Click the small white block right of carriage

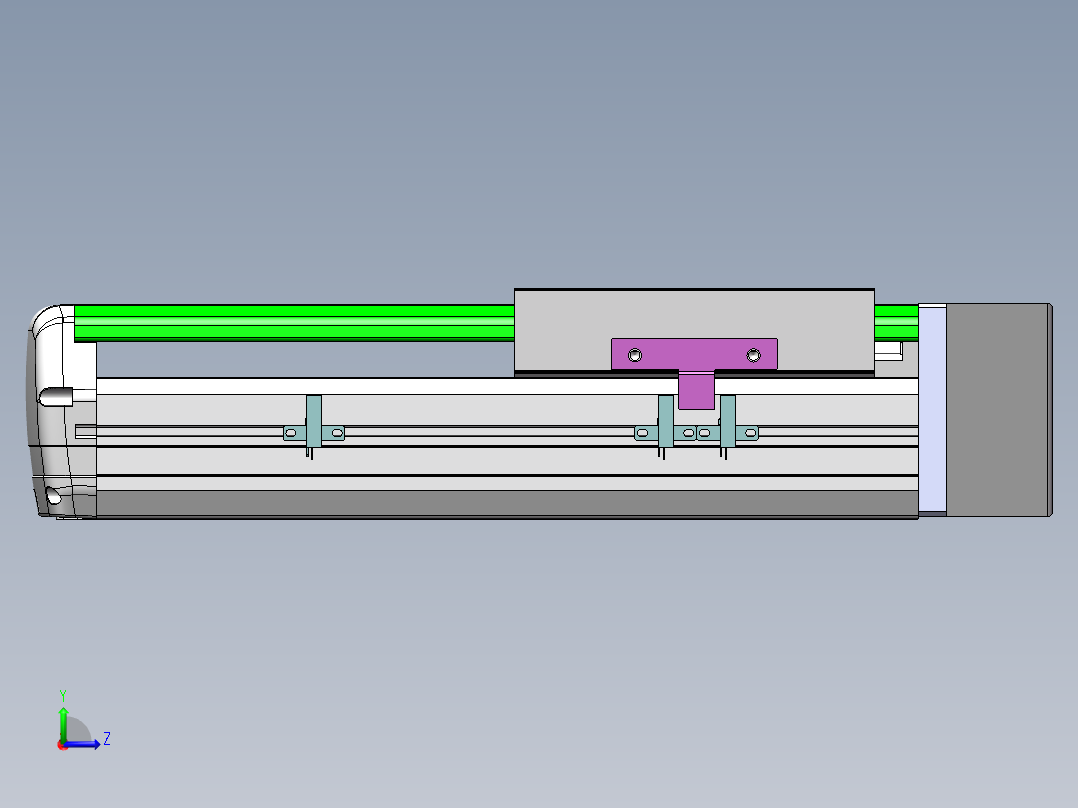(888, 351)
